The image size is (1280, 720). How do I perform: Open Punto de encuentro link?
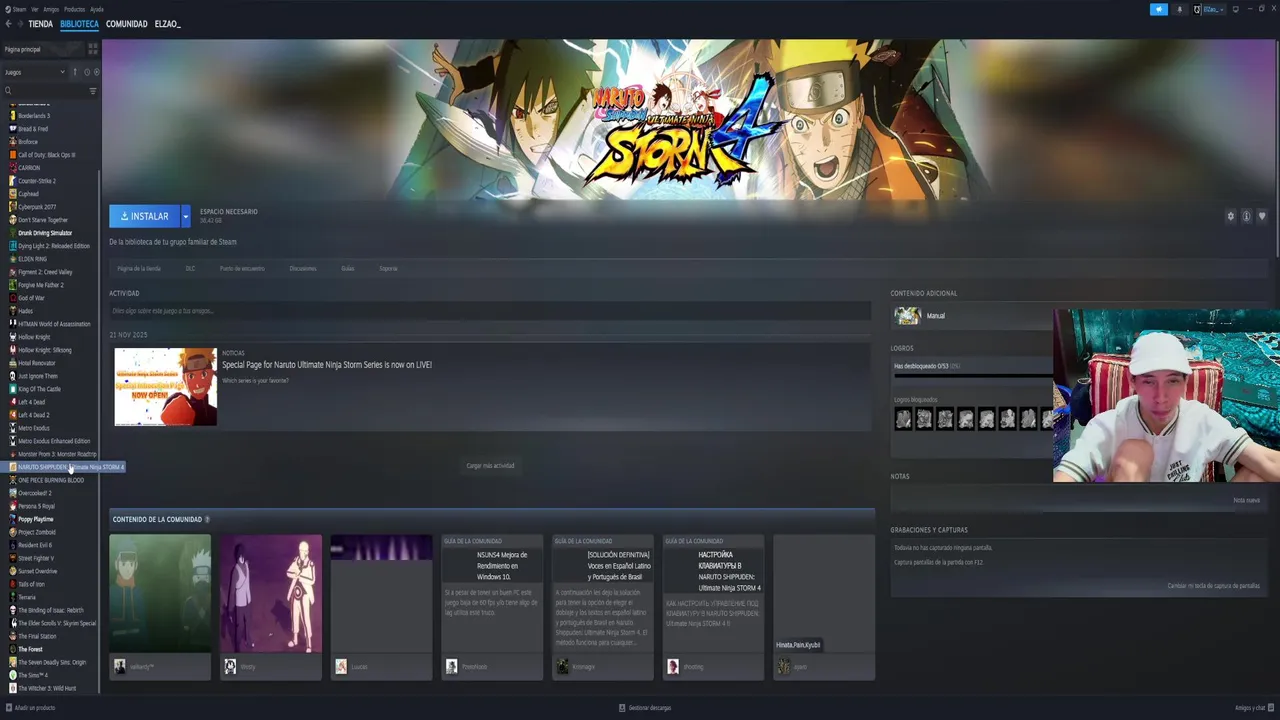point(242,268)
